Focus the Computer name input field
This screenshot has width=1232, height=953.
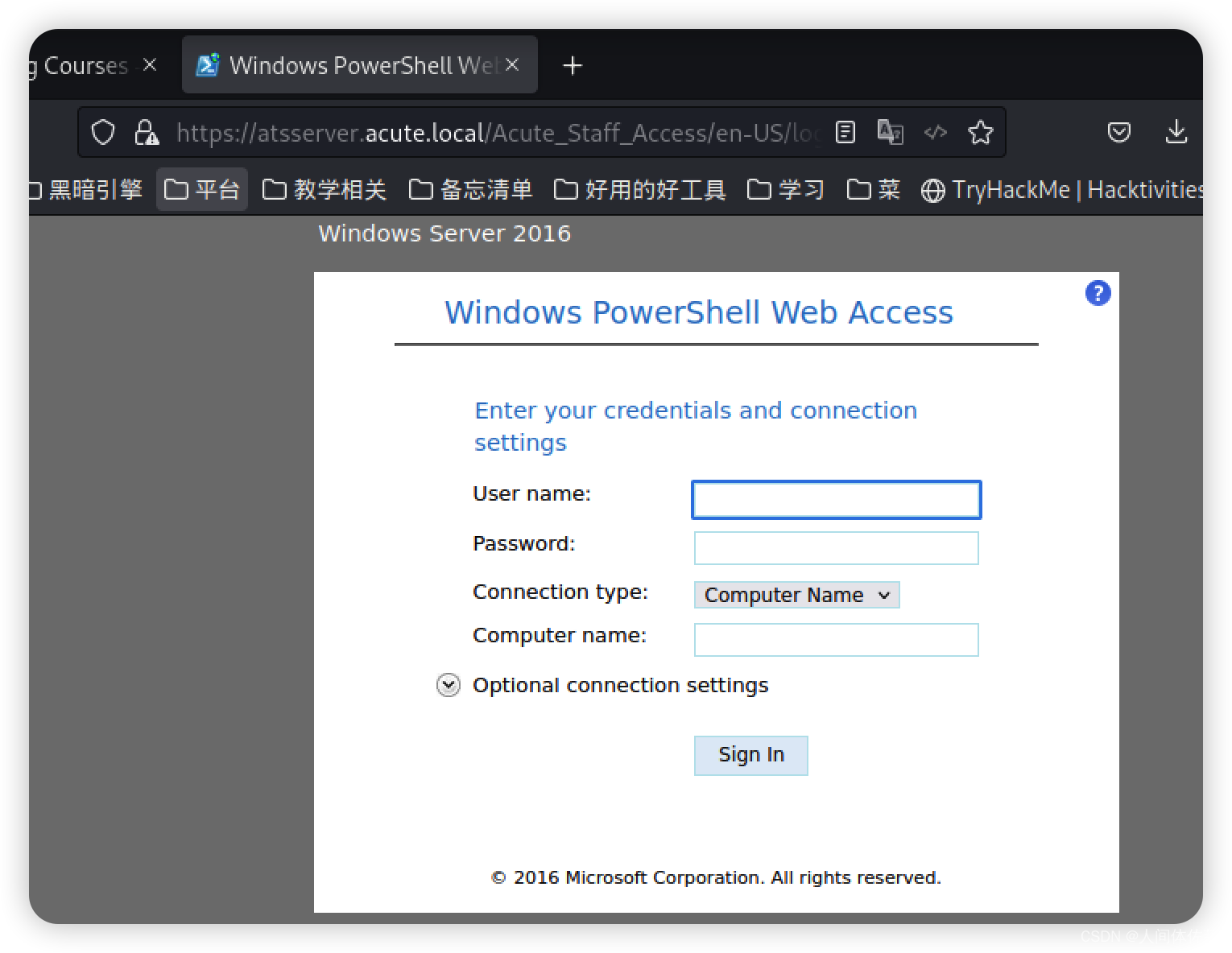(x=836, y=640)
